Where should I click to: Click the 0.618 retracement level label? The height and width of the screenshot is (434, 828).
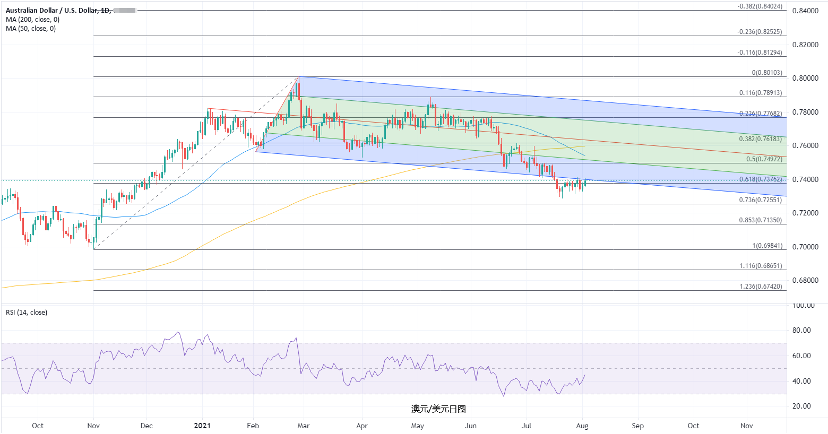[x=761, y=180]
